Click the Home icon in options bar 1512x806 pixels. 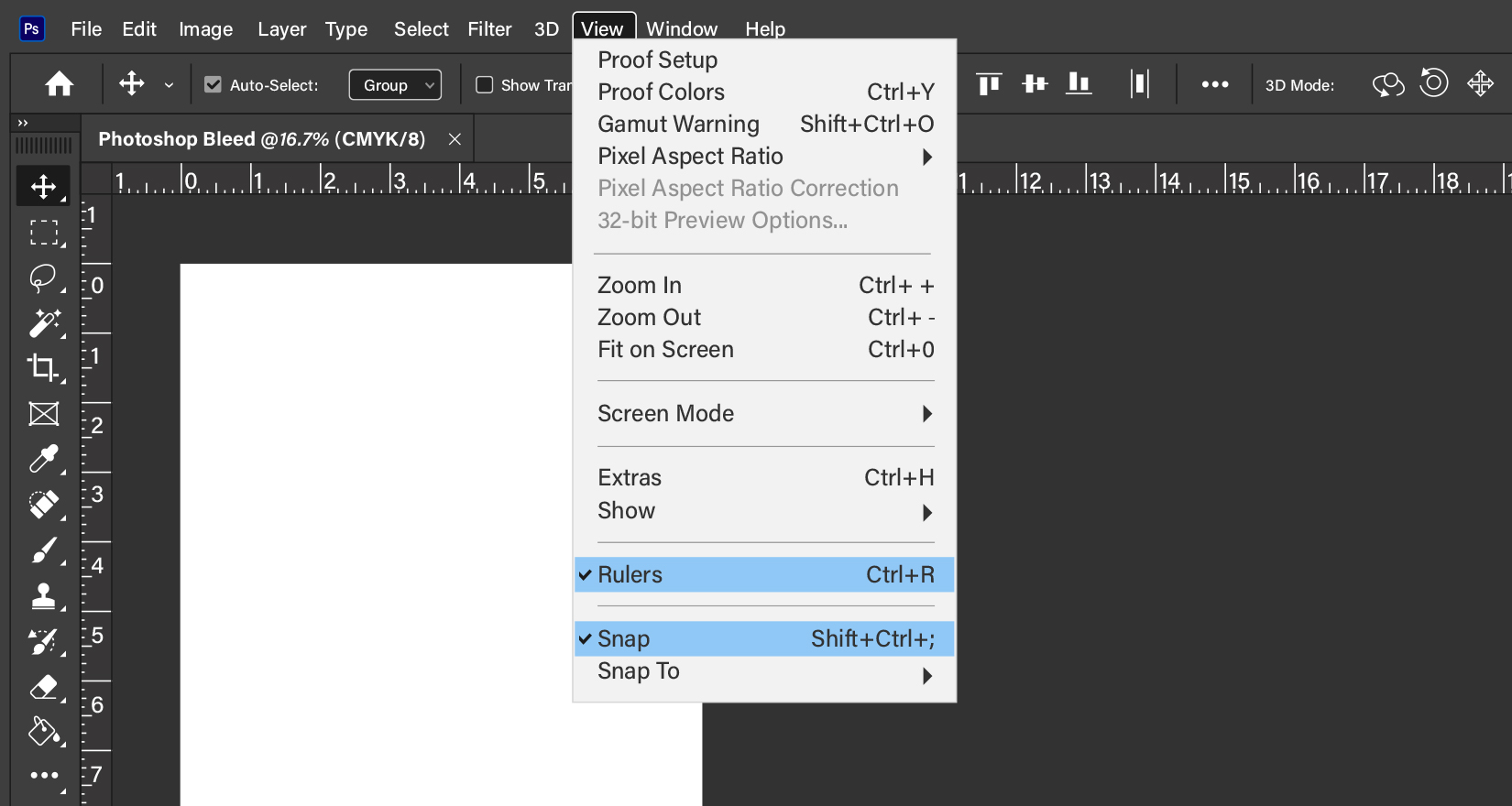(60, 84)
